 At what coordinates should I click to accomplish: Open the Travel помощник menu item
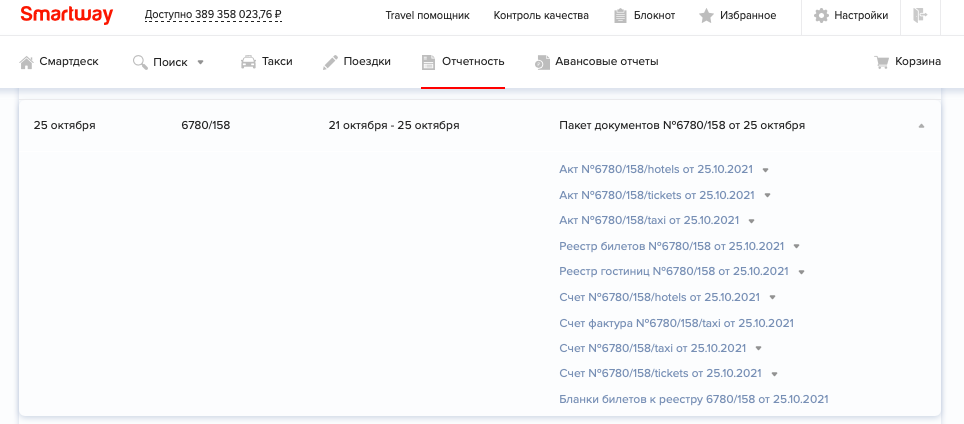[x=427, y=16]
